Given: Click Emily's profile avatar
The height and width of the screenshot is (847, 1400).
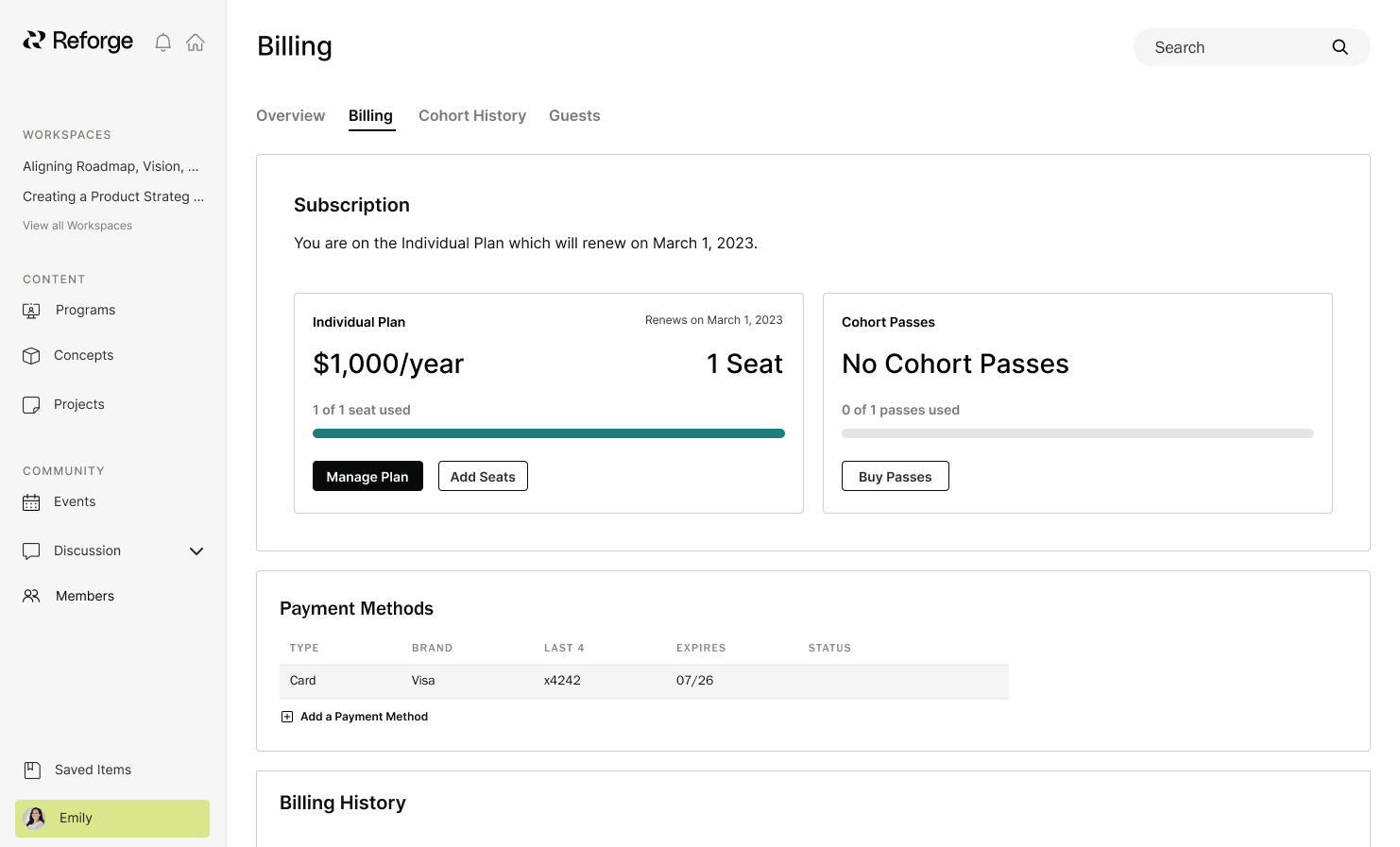Looking at the screenshot, I should point(35,819).
